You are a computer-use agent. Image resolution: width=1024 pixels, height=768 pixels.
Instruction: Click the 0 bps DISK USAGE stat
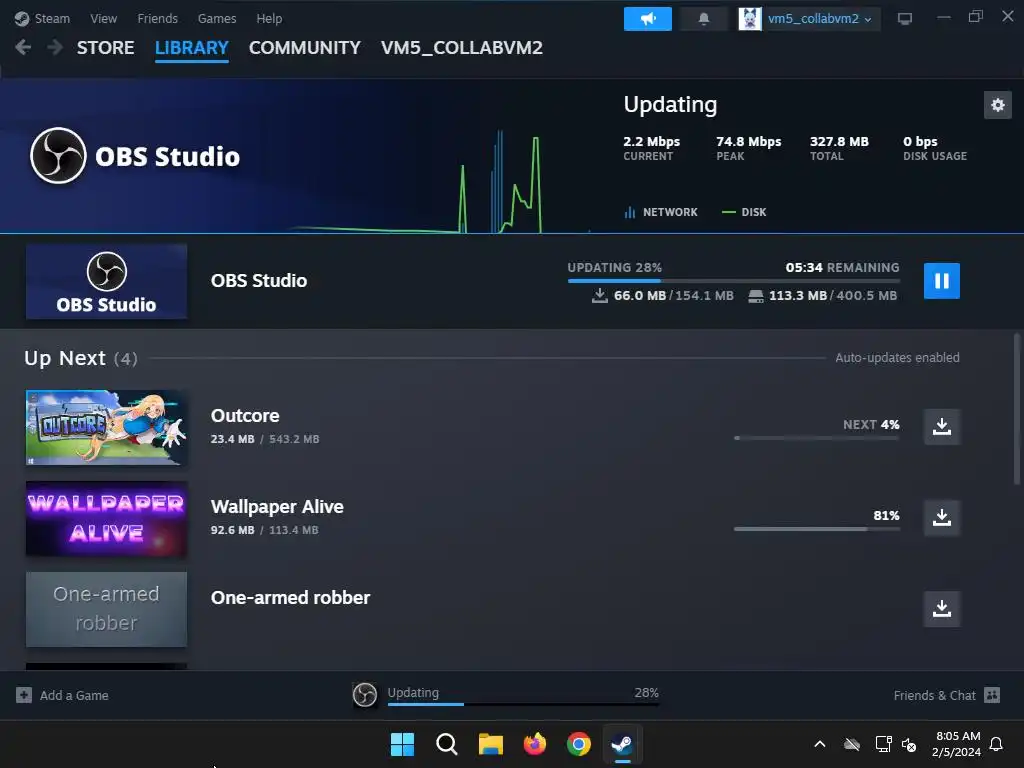(935, 148)
